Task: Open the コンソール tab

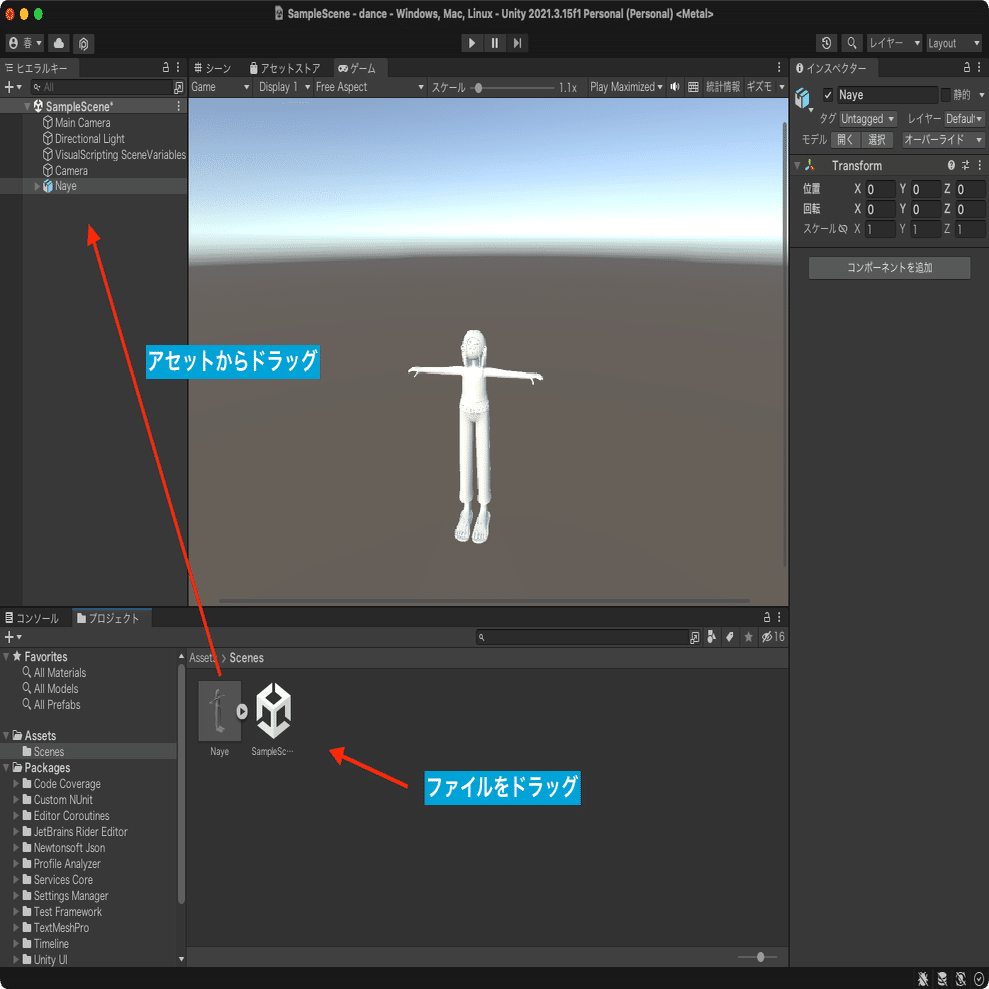Action: pyautogui.click(x=33, y=618)
